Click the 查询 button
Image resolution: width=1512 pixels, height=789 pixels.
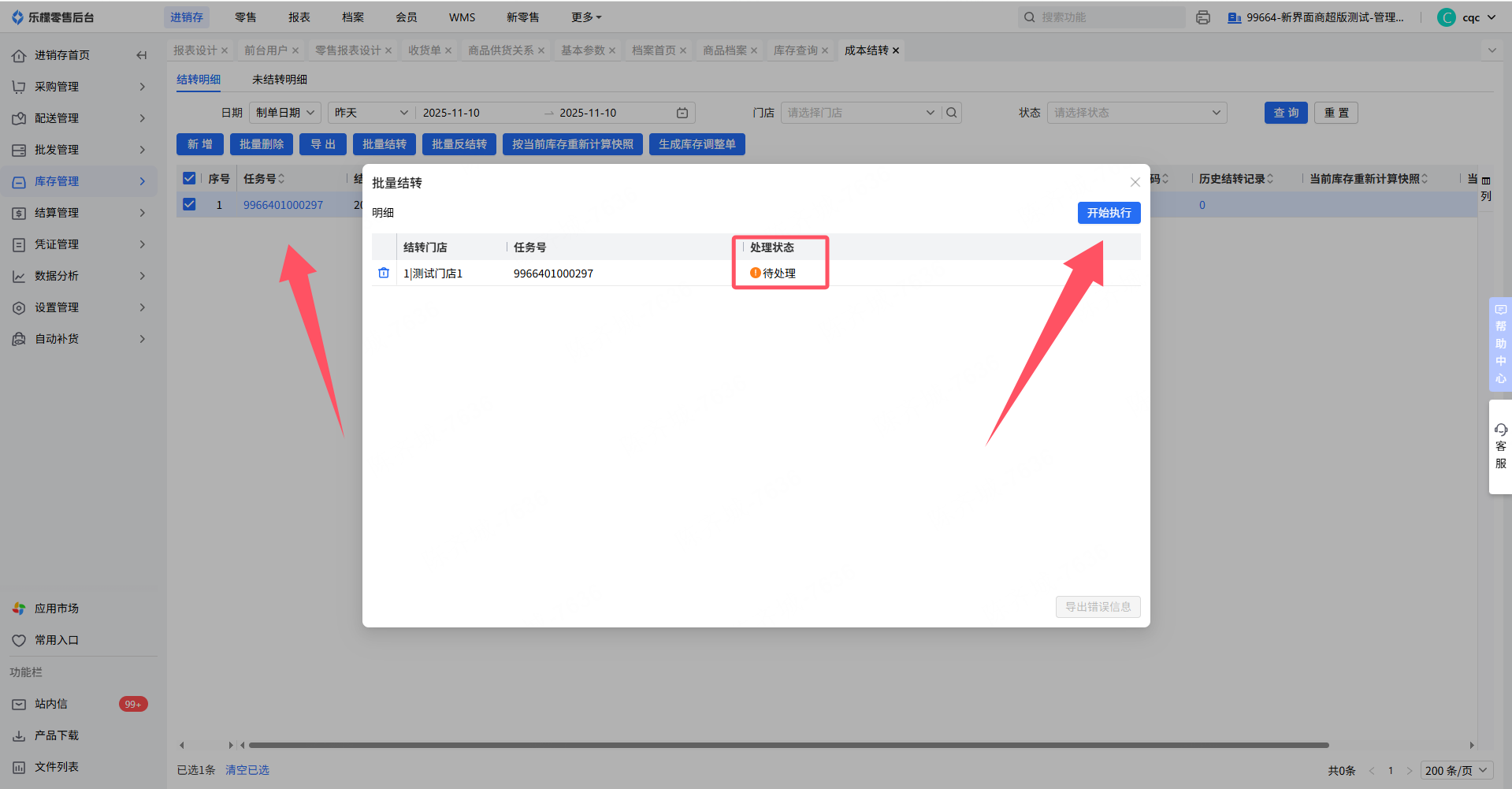pos(1286,113)
